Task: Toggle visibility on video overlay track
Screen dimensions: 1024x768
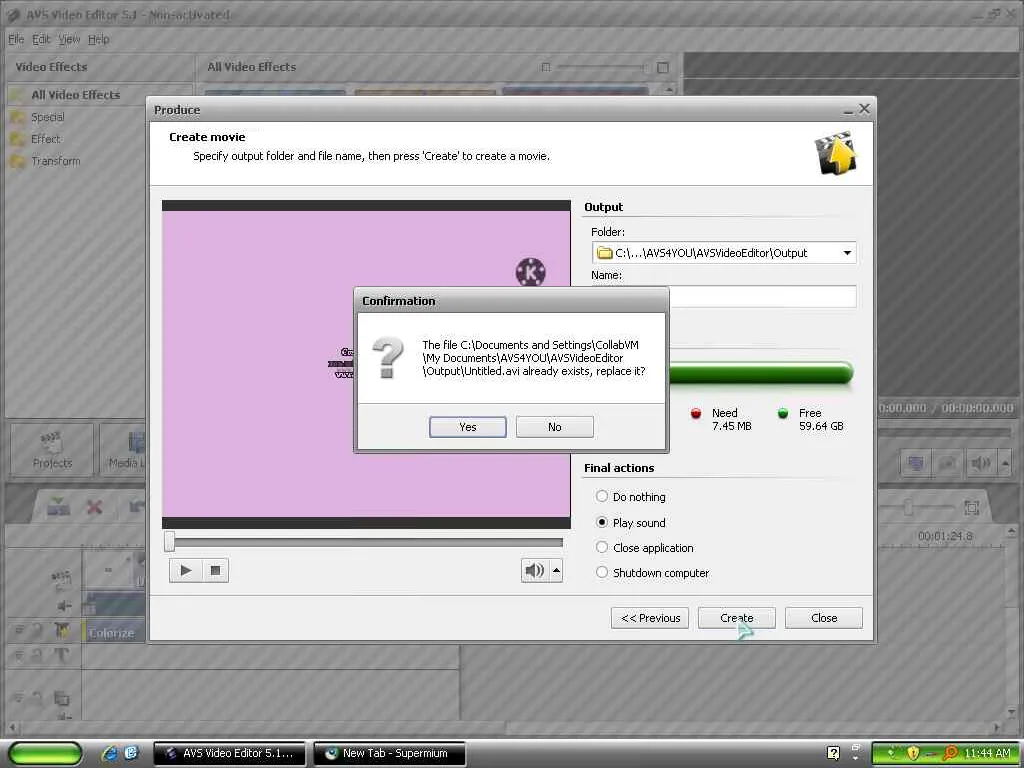Action: [x=18, y=698]
